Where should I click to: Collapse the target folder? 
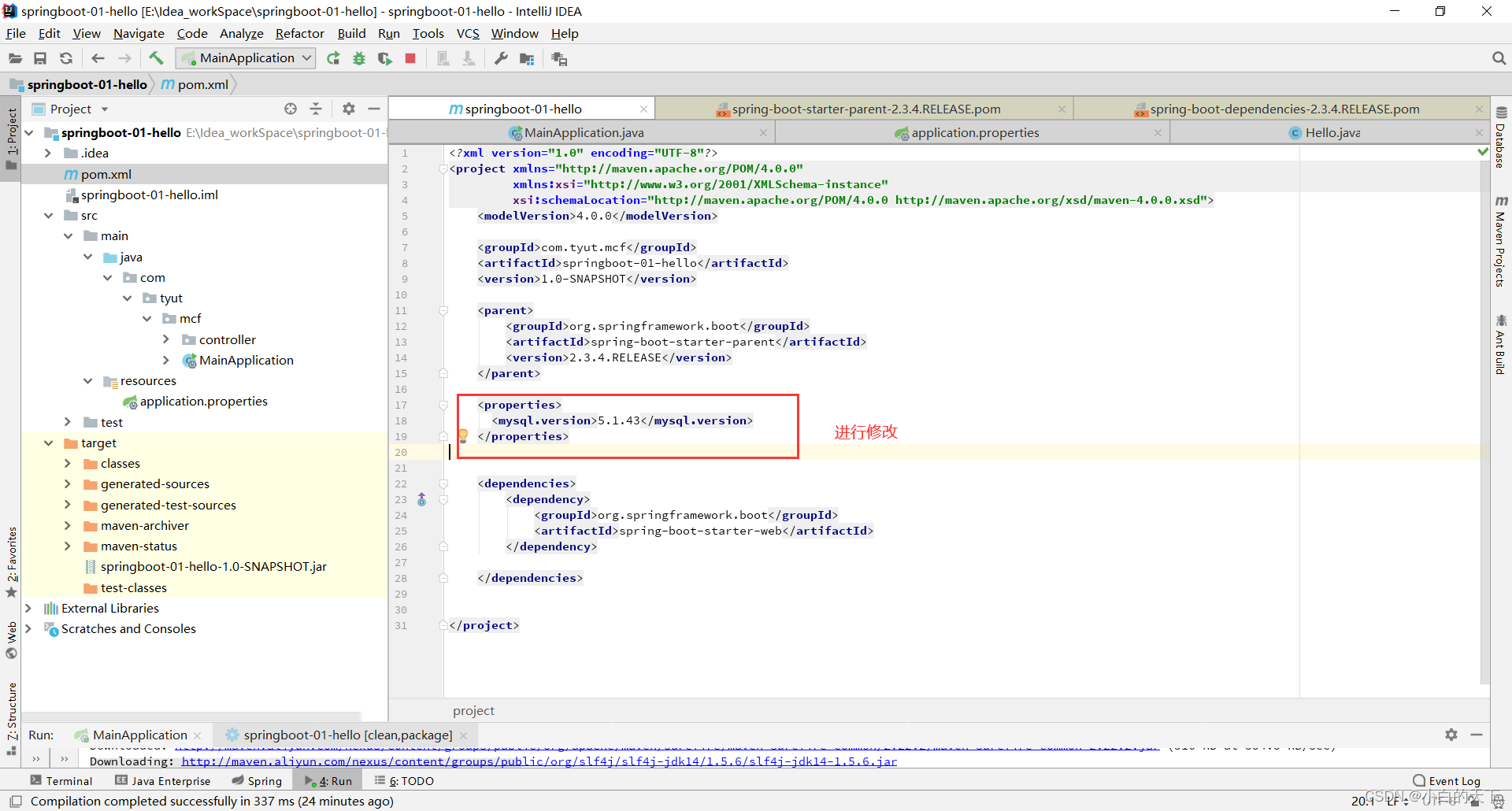48,443
